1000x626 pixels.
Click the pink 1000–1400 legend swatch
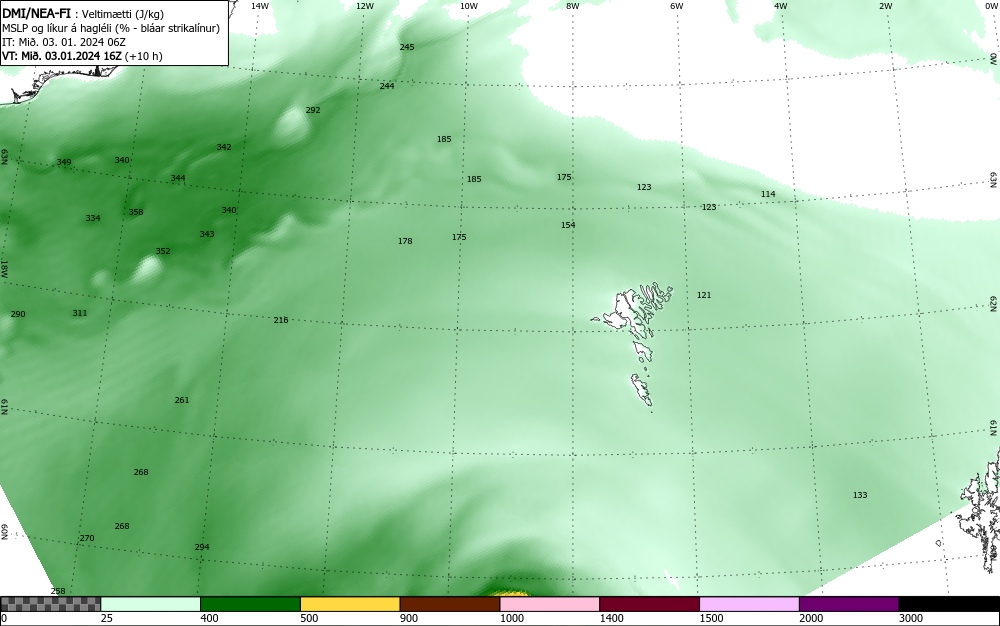pos(550,604)
